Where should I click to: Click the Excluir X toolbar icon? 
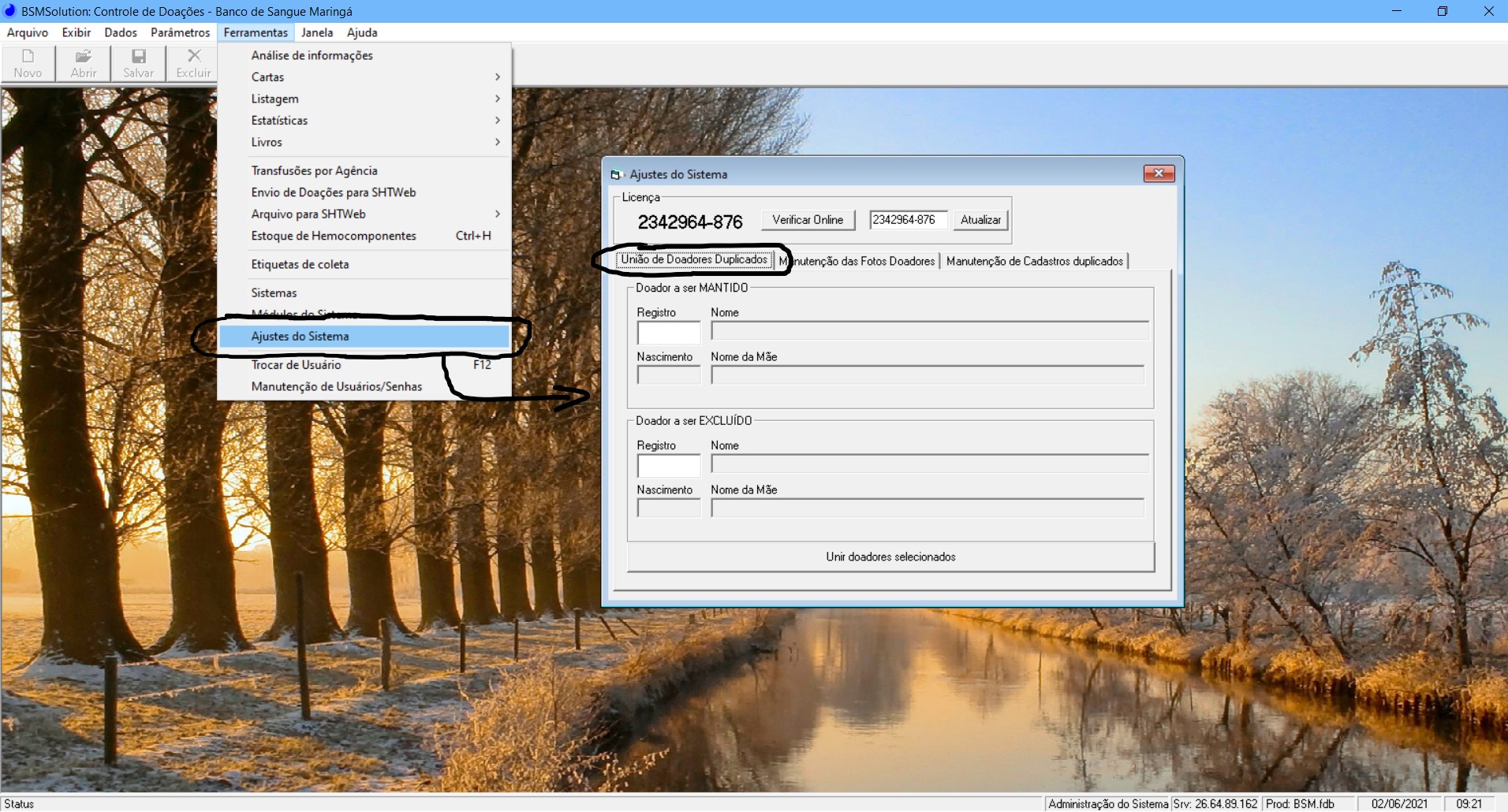(x=193, y=57)
